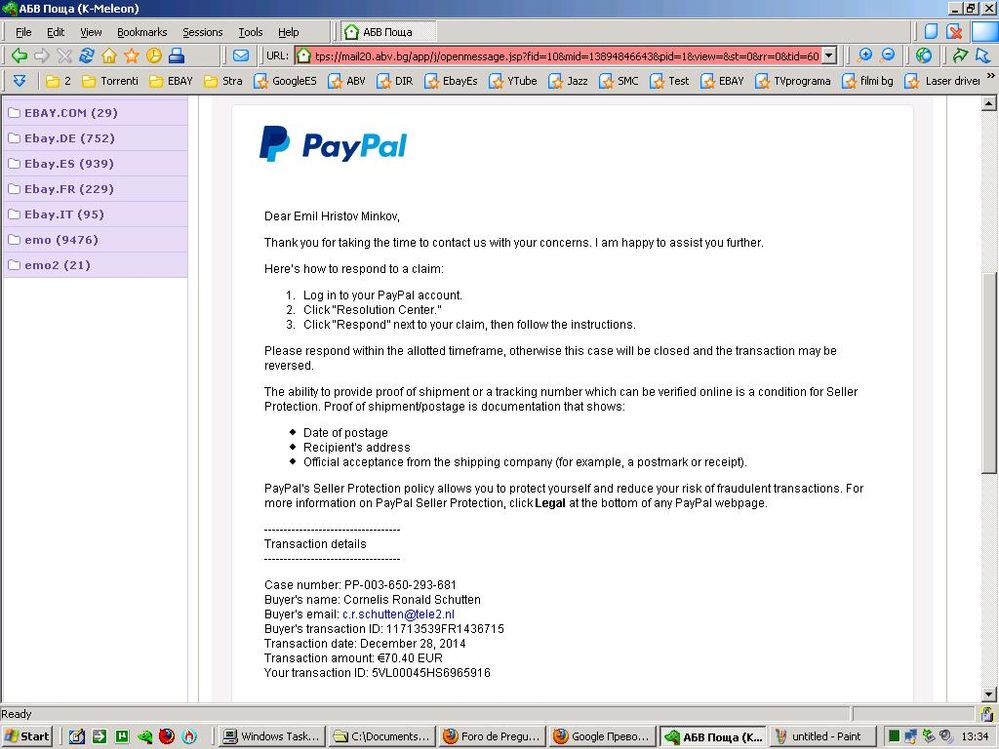Open the Edit menu
This screenshot has height=749, width=999.
coord(55,32)
